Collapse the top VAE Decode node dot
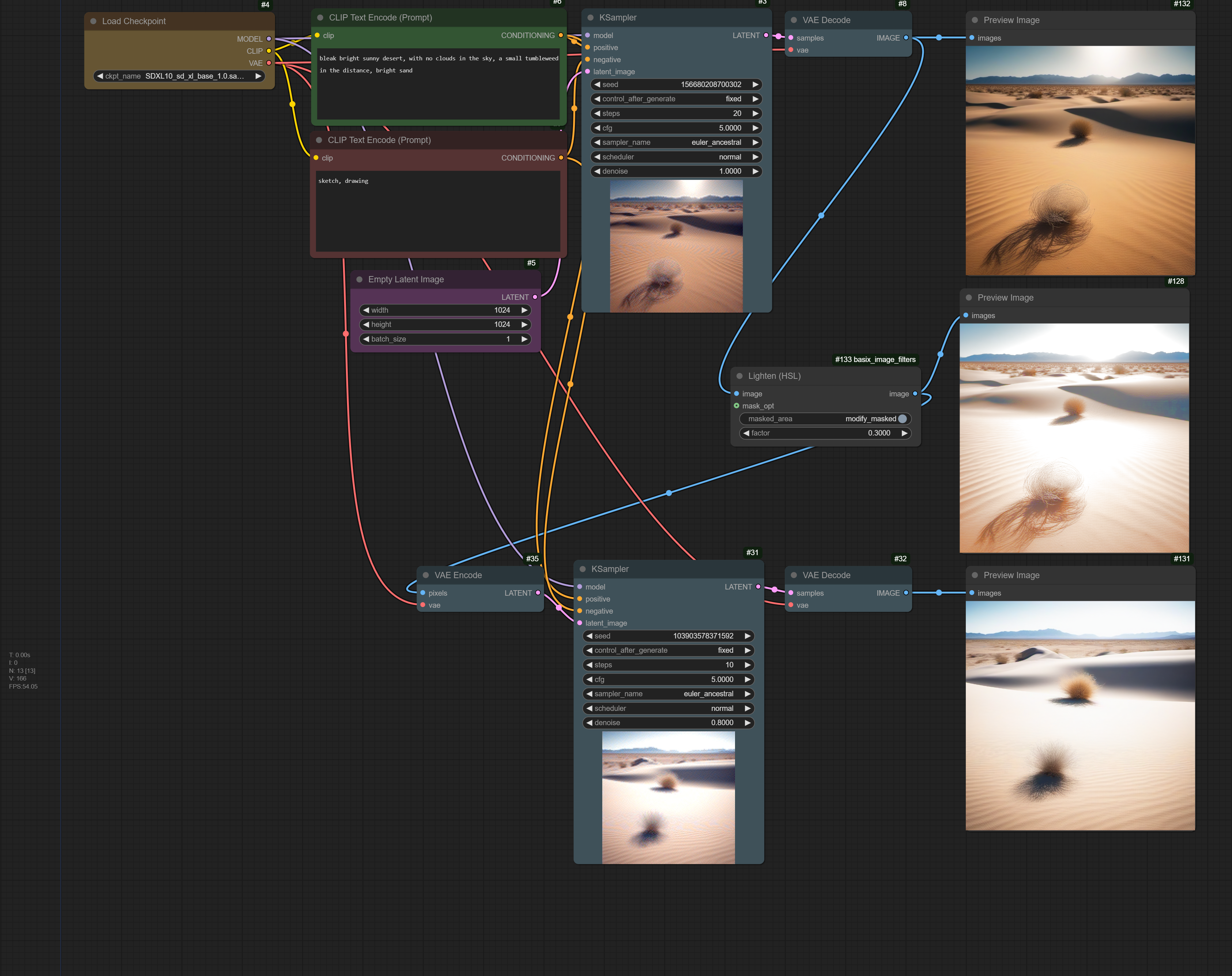 (x=794, y=20)
